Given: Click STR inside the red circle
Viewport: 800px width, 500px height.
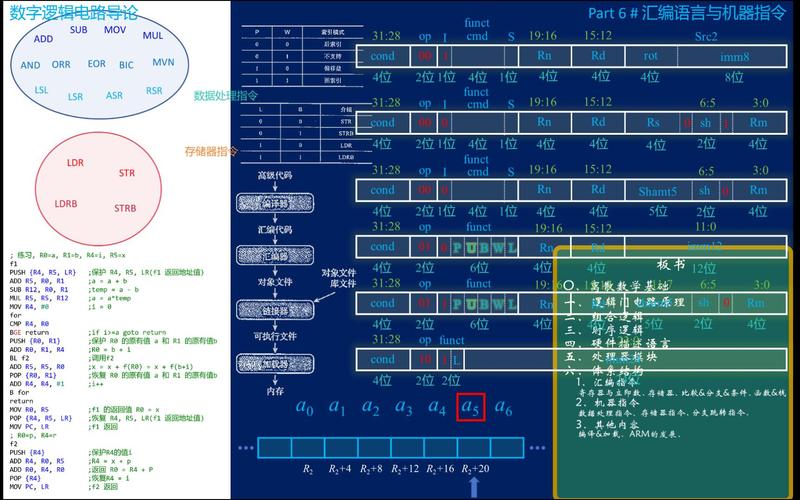Looking at the screenshot, I should coord(127,173).
